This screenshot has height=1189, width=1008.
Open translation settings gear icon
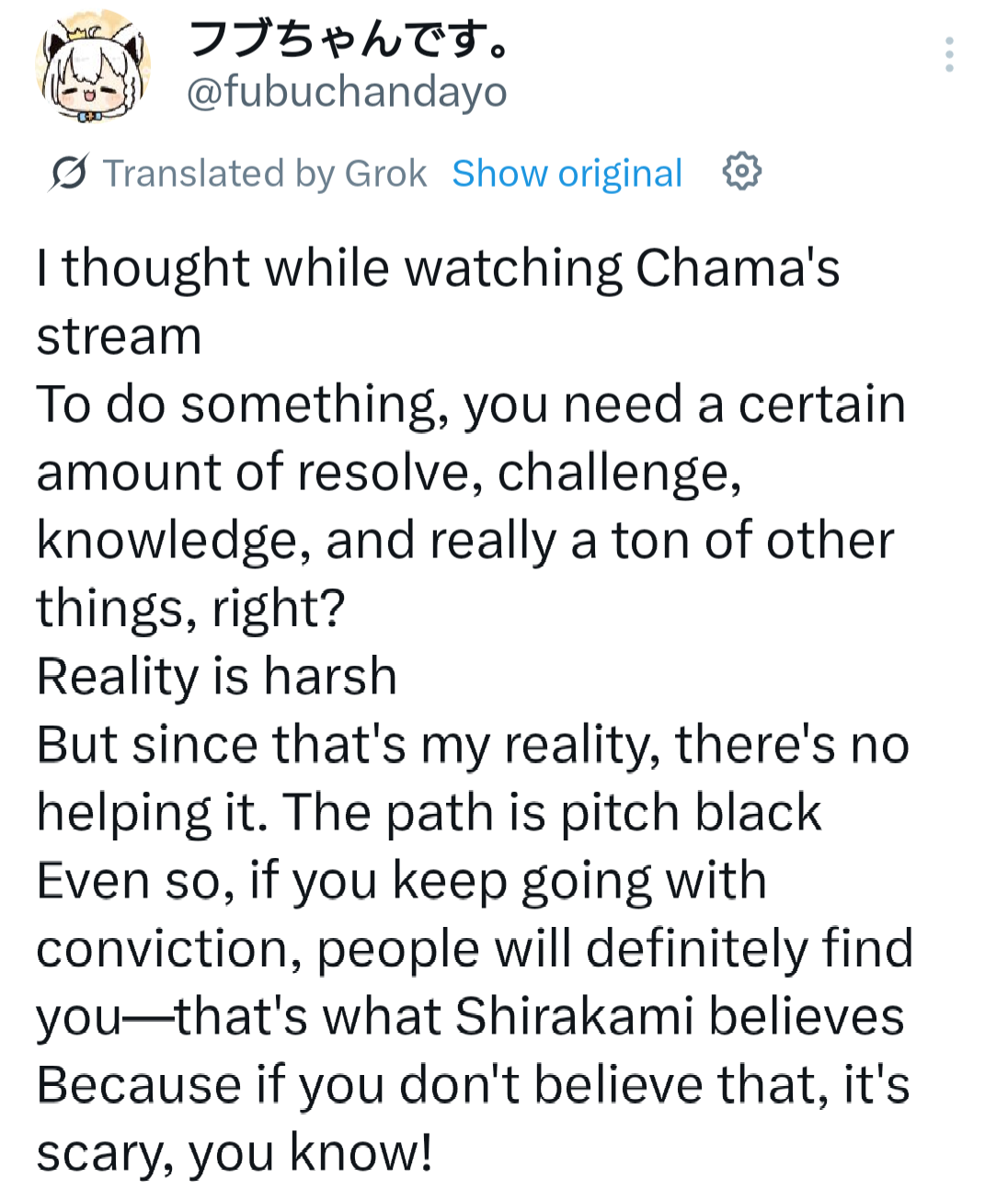coord(741,172)
